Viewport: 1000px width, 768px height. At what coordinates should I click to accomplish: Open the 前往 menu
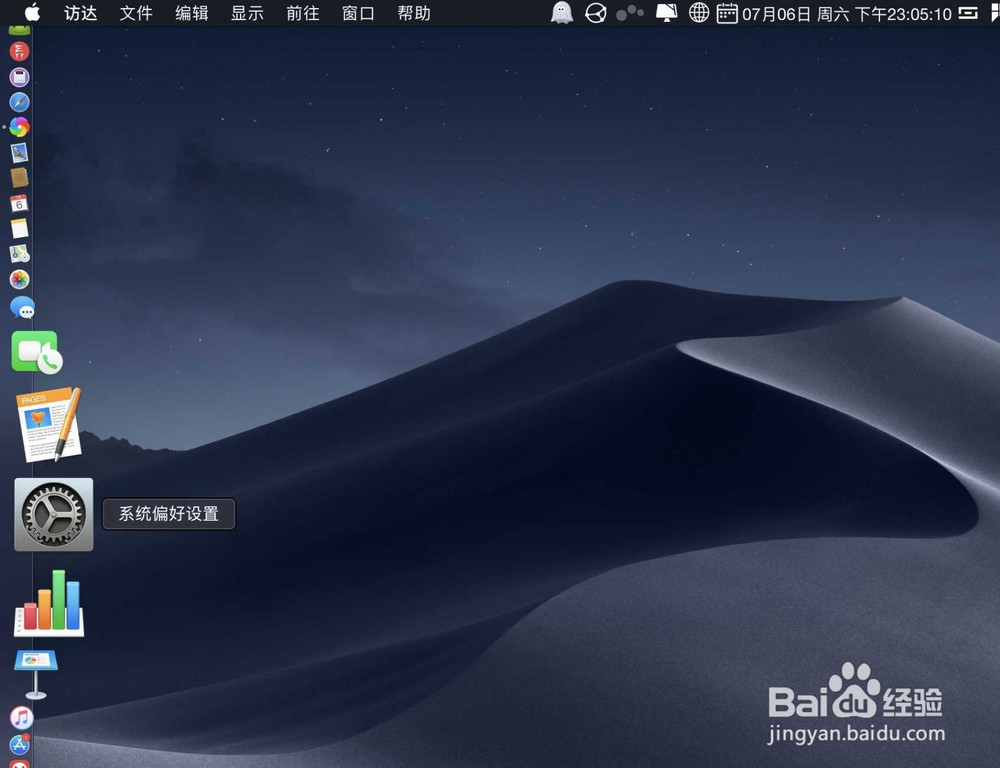coord(302,13)
